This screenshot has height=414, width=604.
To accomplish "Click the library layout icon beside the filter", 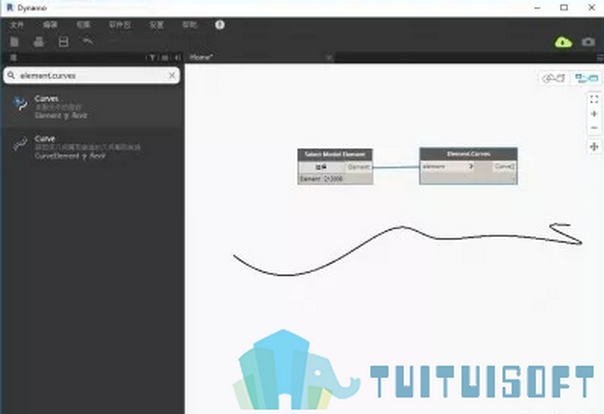I will click(165, 58).
